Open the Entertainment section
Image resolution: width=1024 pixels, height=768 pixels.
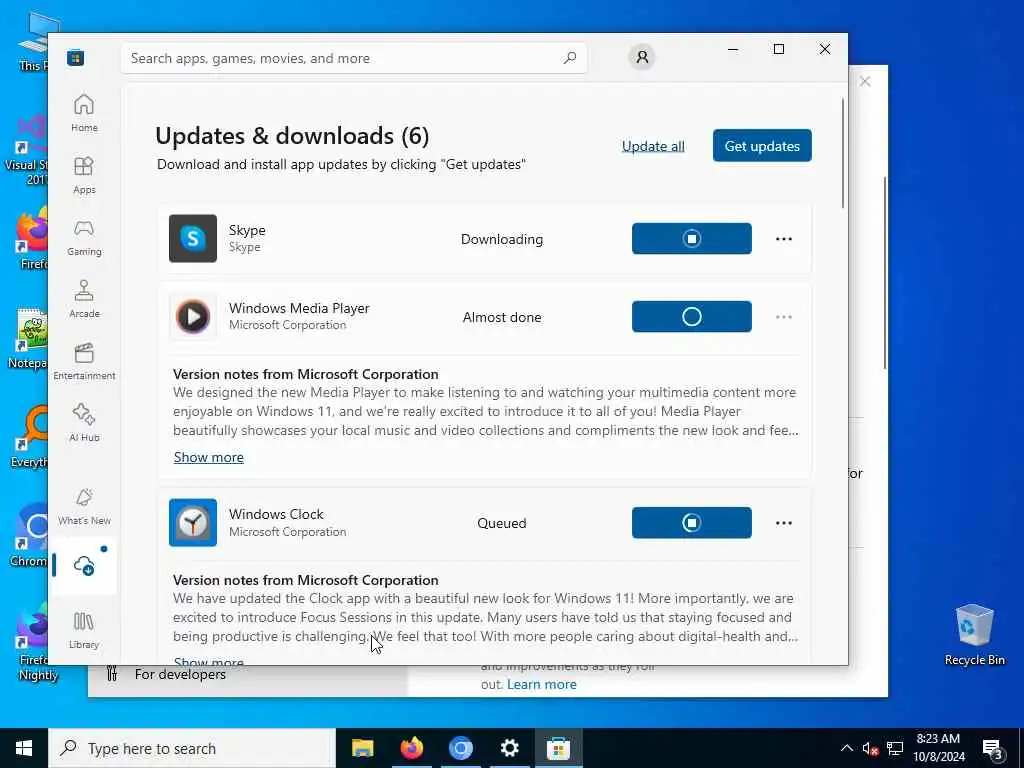84,361
